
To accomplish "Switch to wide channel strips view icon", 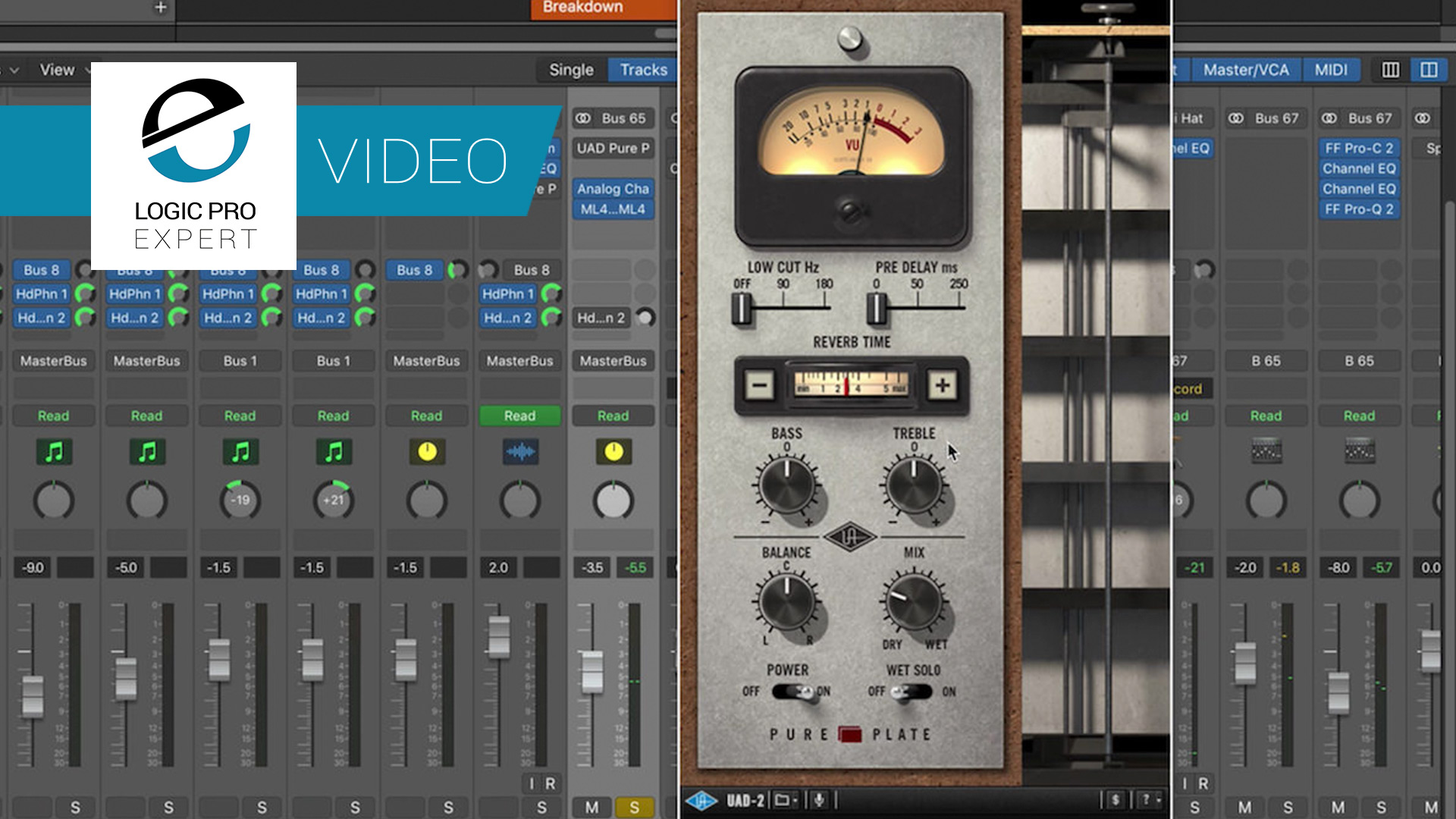I will (1429, 70).
